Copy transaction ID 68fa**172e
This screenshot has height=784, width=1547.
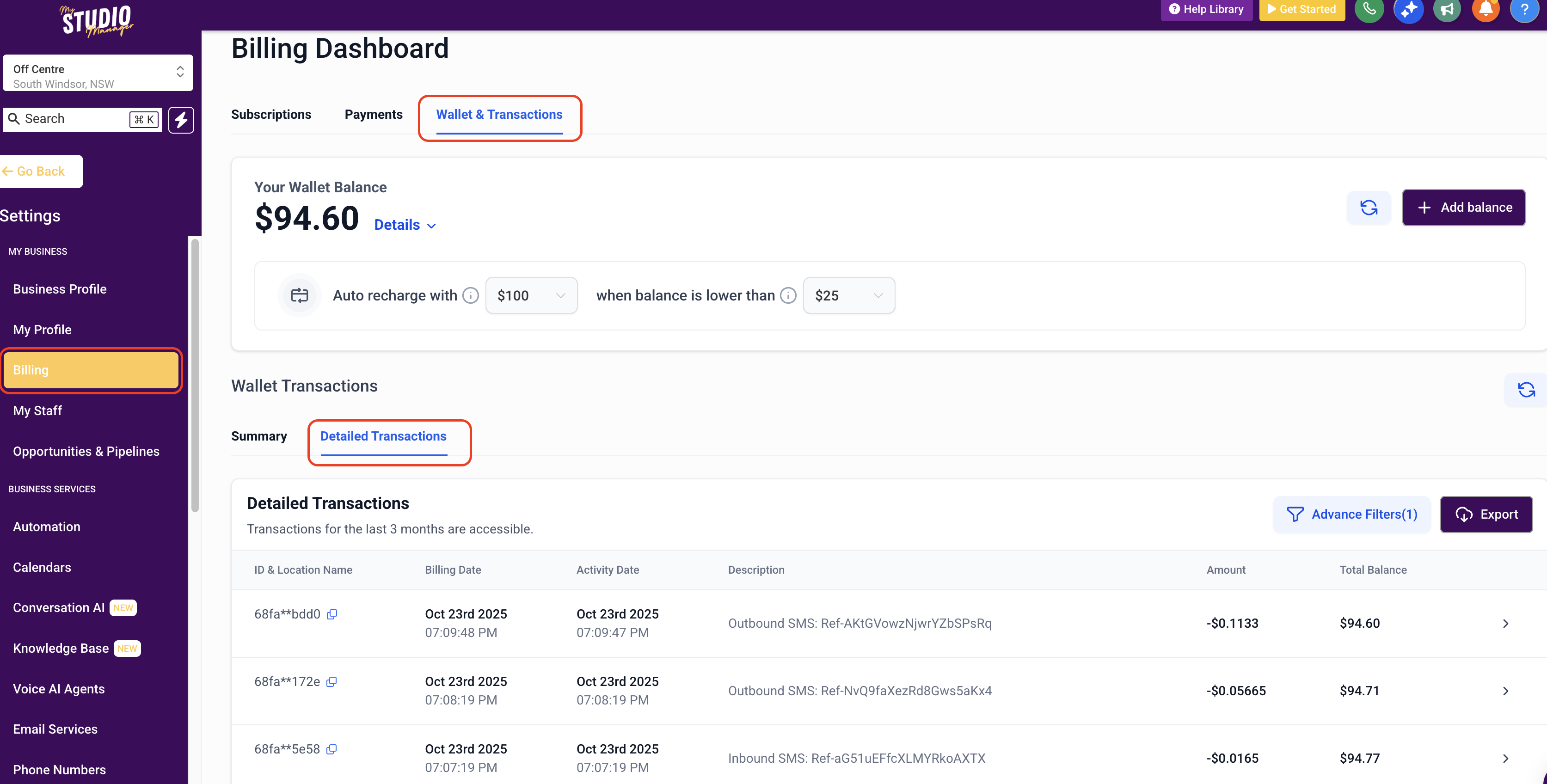[331, 681]
